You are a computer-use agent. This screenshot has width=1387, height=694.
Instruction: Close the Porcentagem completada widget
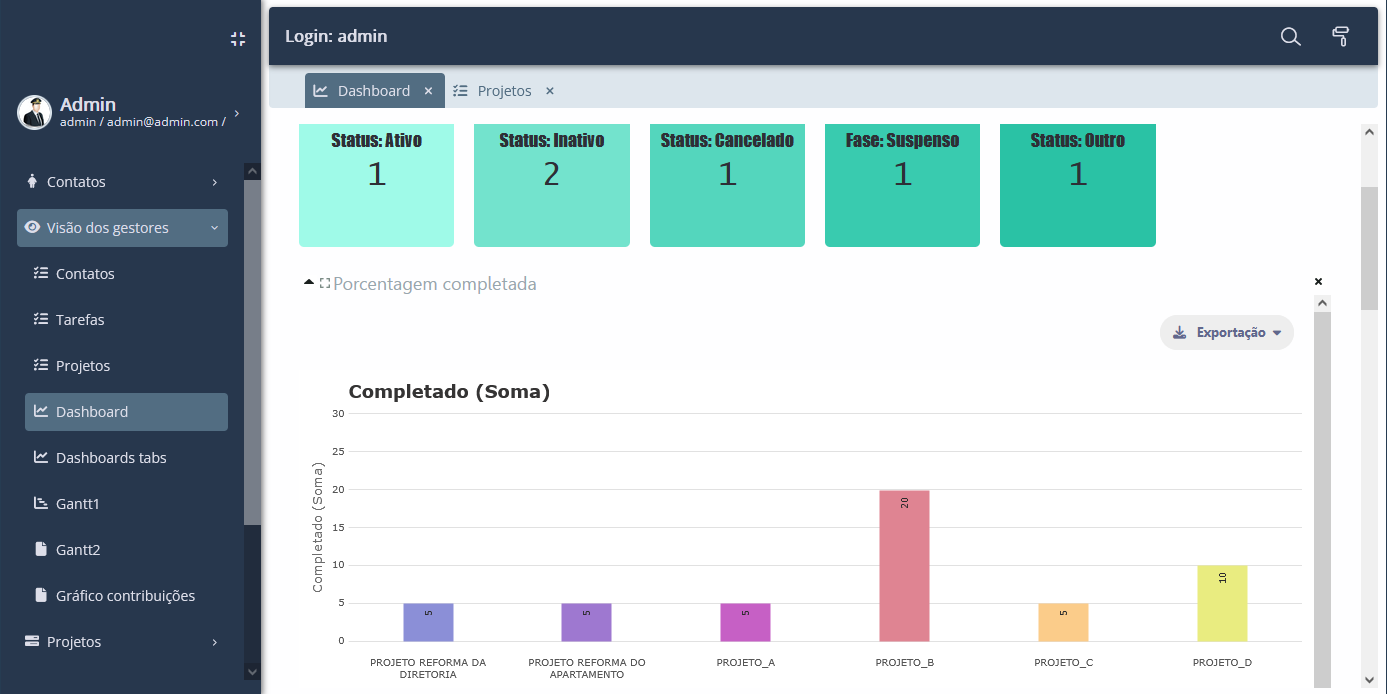(1318, 282)
